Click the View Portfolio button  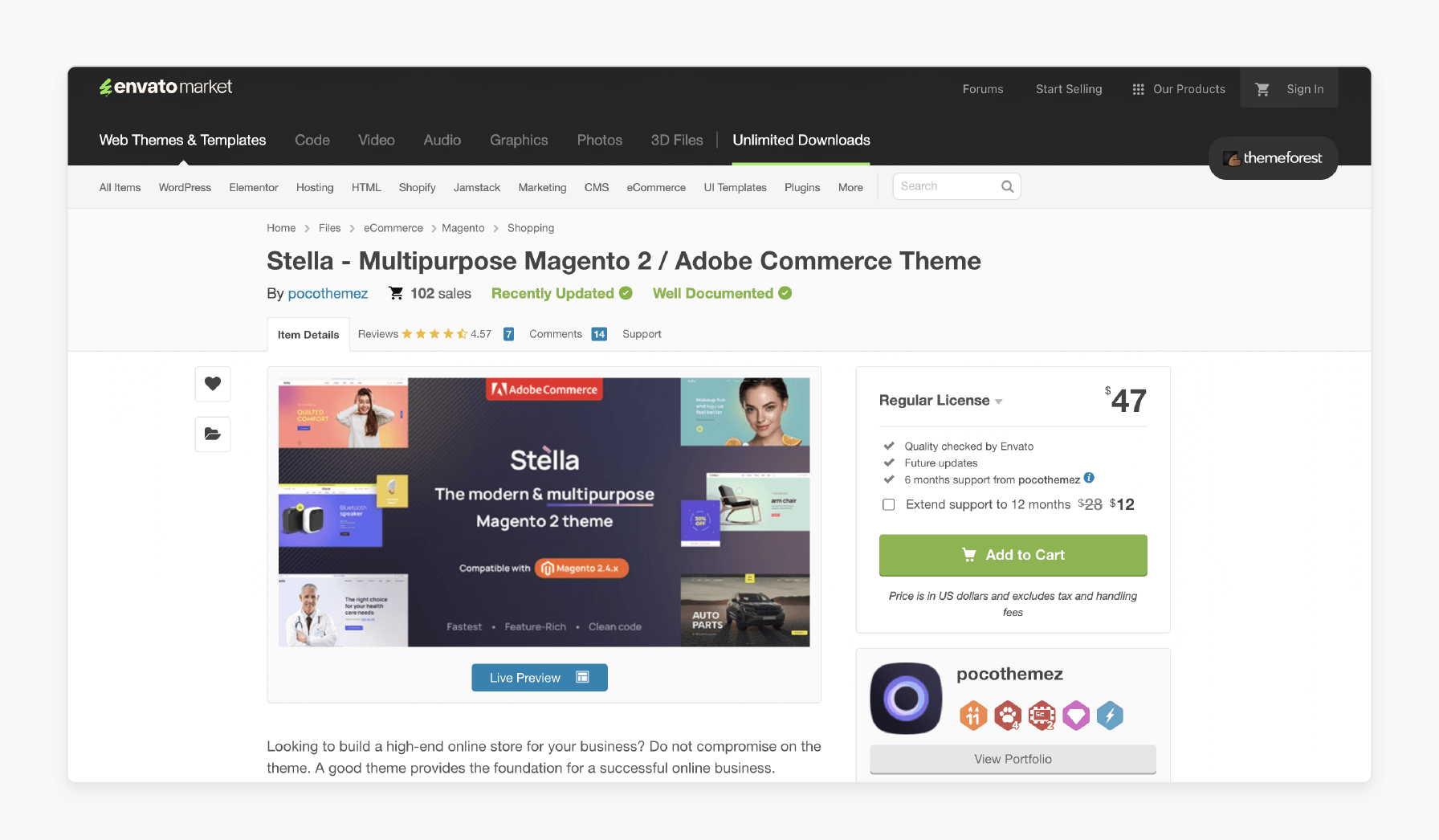tap(1013, 759)
